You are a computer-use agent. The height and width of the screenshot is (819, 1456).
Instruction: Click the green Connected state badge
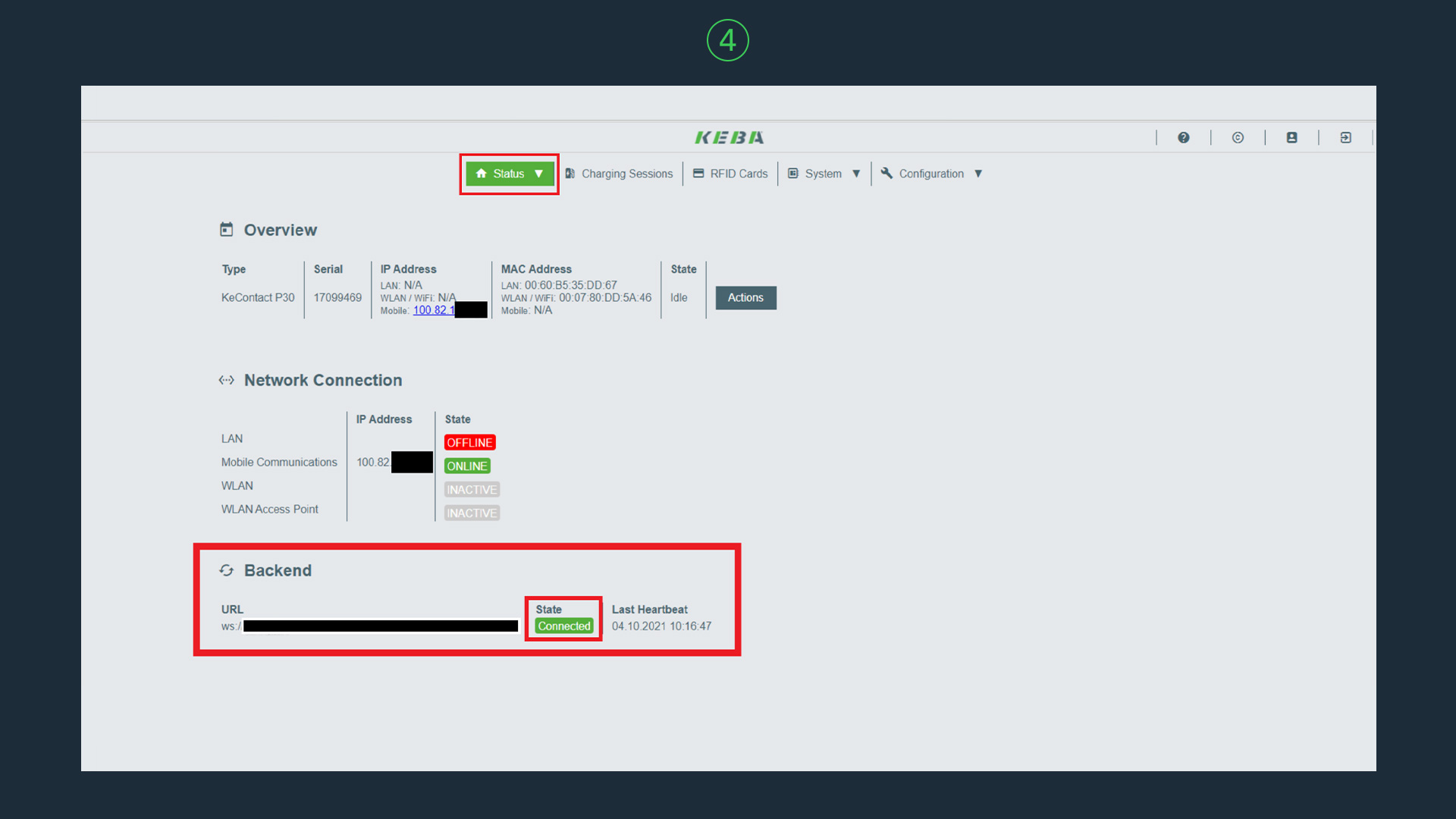(x=563, y=626)
